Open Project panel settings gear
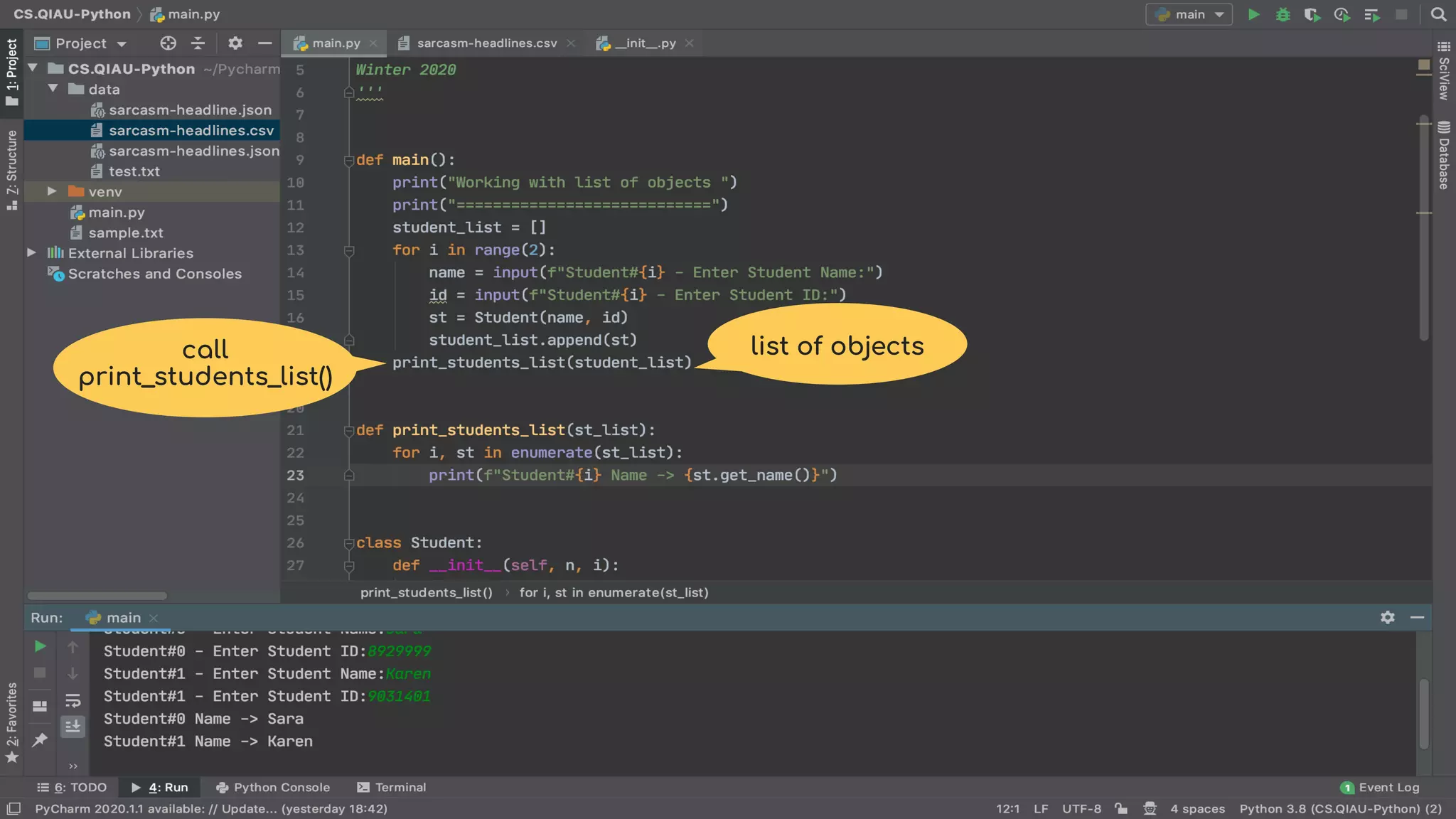Image resolution: width=1456 pixels, height=819 pixels. [x=235, y=43]
